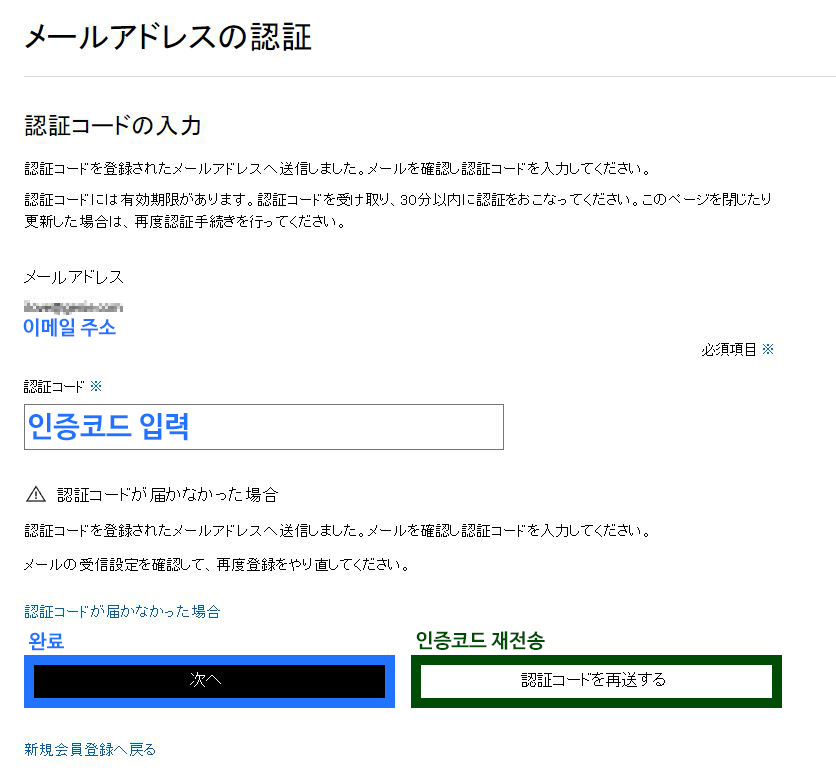Click the メールの受信設定を確認して instruction text
Viewport: 836px width, 781px height.
217,565
